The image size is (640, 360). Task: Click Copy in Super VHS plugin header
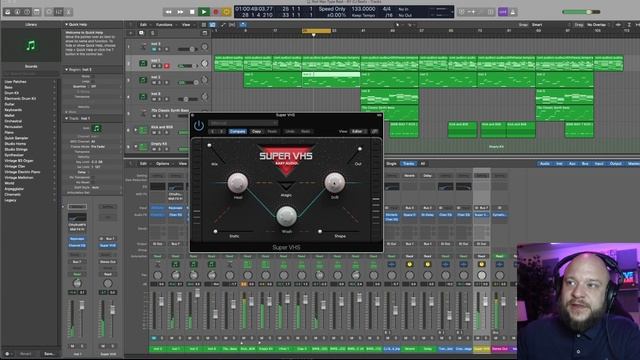point(256,131)
